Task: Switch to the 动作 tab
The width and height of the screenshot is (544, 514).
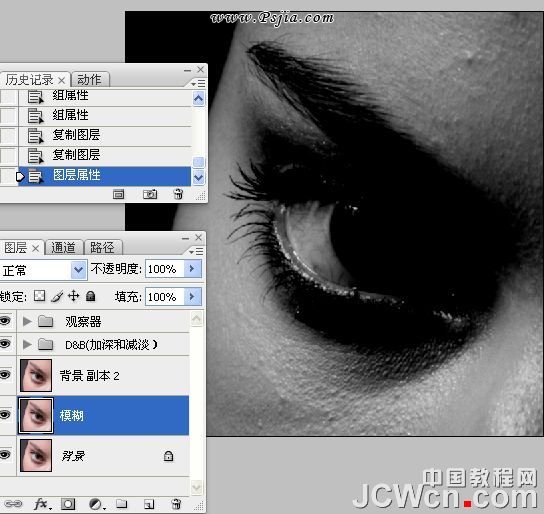Action: [90, 79]
